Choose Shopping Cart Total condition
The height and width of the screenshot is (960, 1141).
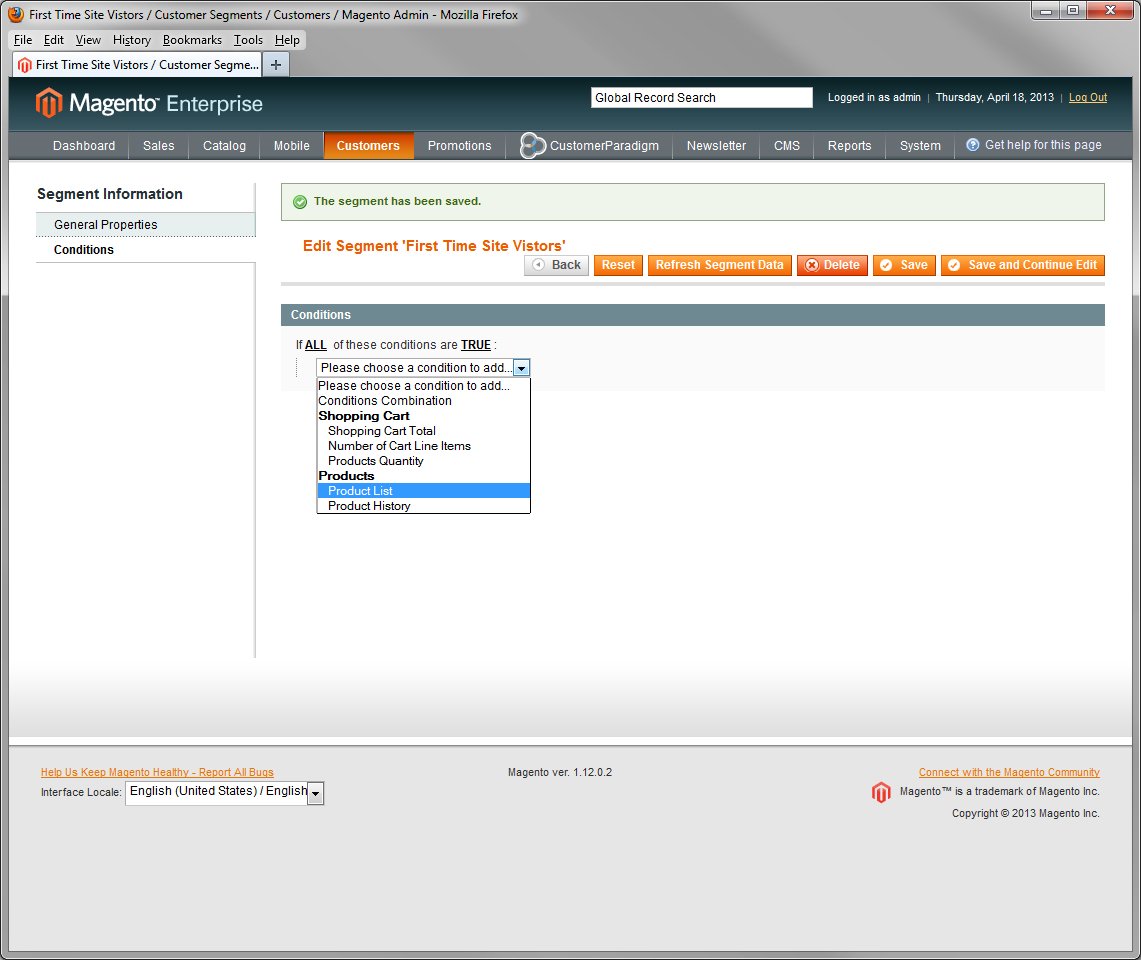point(424,431)
